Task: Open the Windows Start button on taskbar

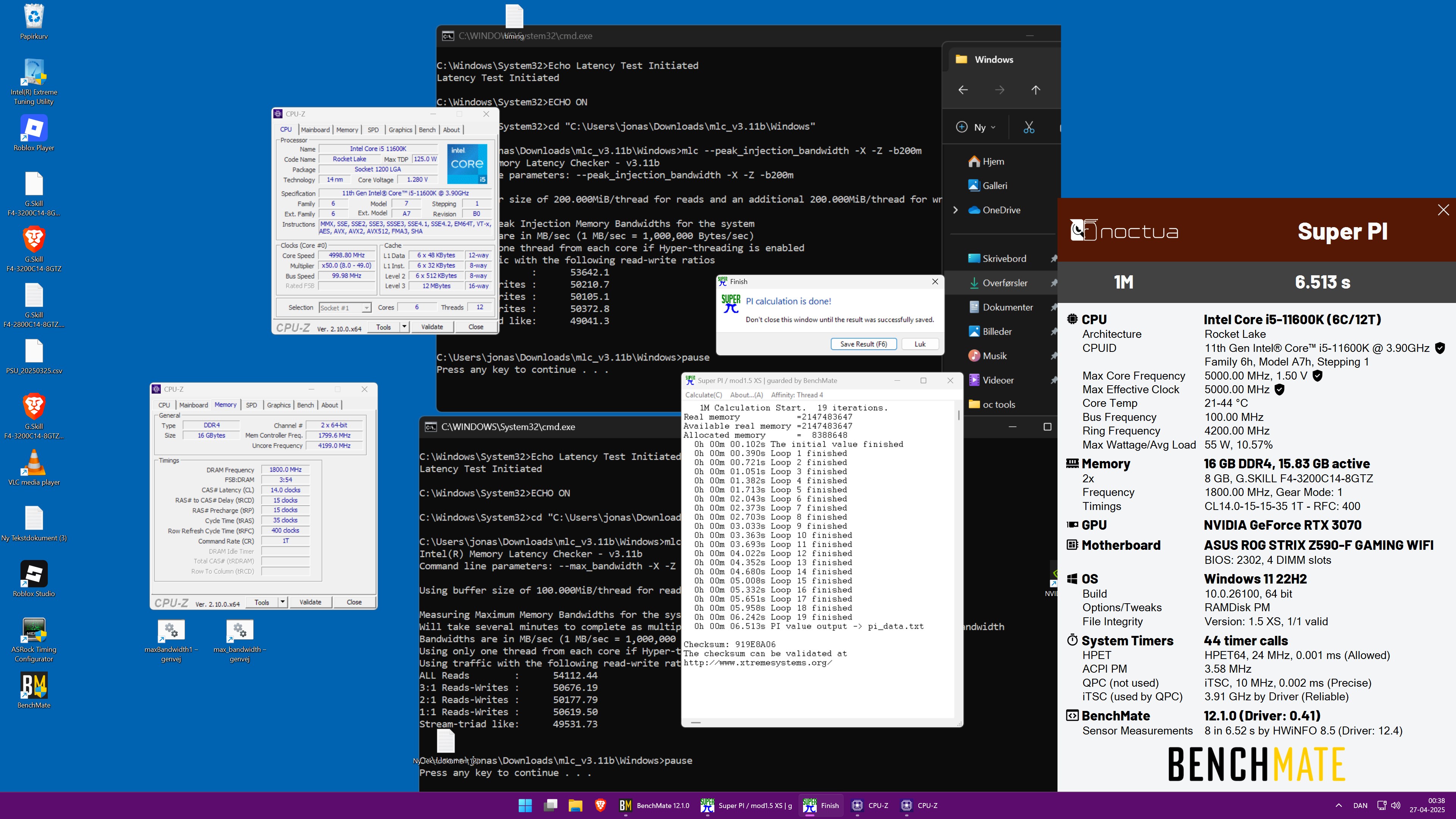Action: tap(525, 805)
